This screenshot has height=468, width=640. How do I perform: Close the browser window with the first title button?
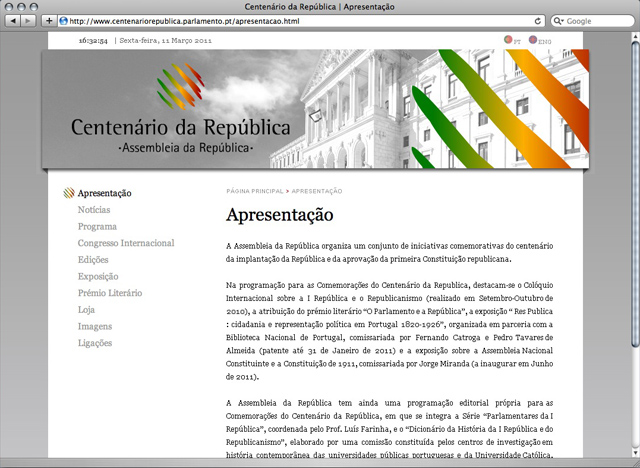pyautogui.click(x=9, y=7)
